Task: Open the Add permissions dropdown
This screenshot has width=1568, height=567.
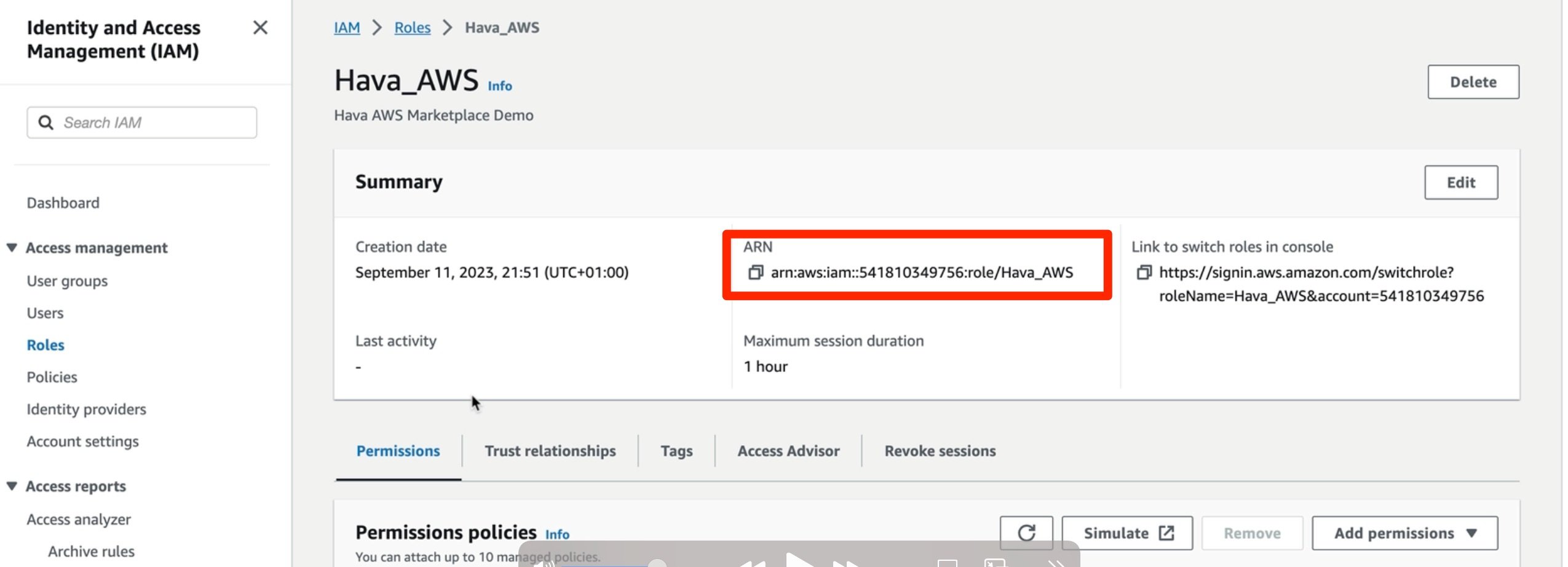Action: click(1404, 533)
